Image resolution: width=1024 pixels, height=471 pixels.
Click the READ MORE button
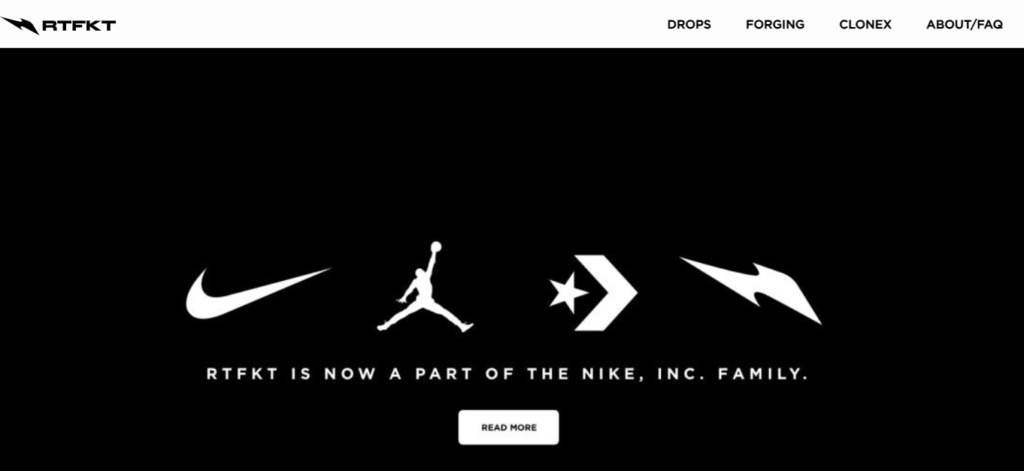pyautogui.click(x=509, y=427)
